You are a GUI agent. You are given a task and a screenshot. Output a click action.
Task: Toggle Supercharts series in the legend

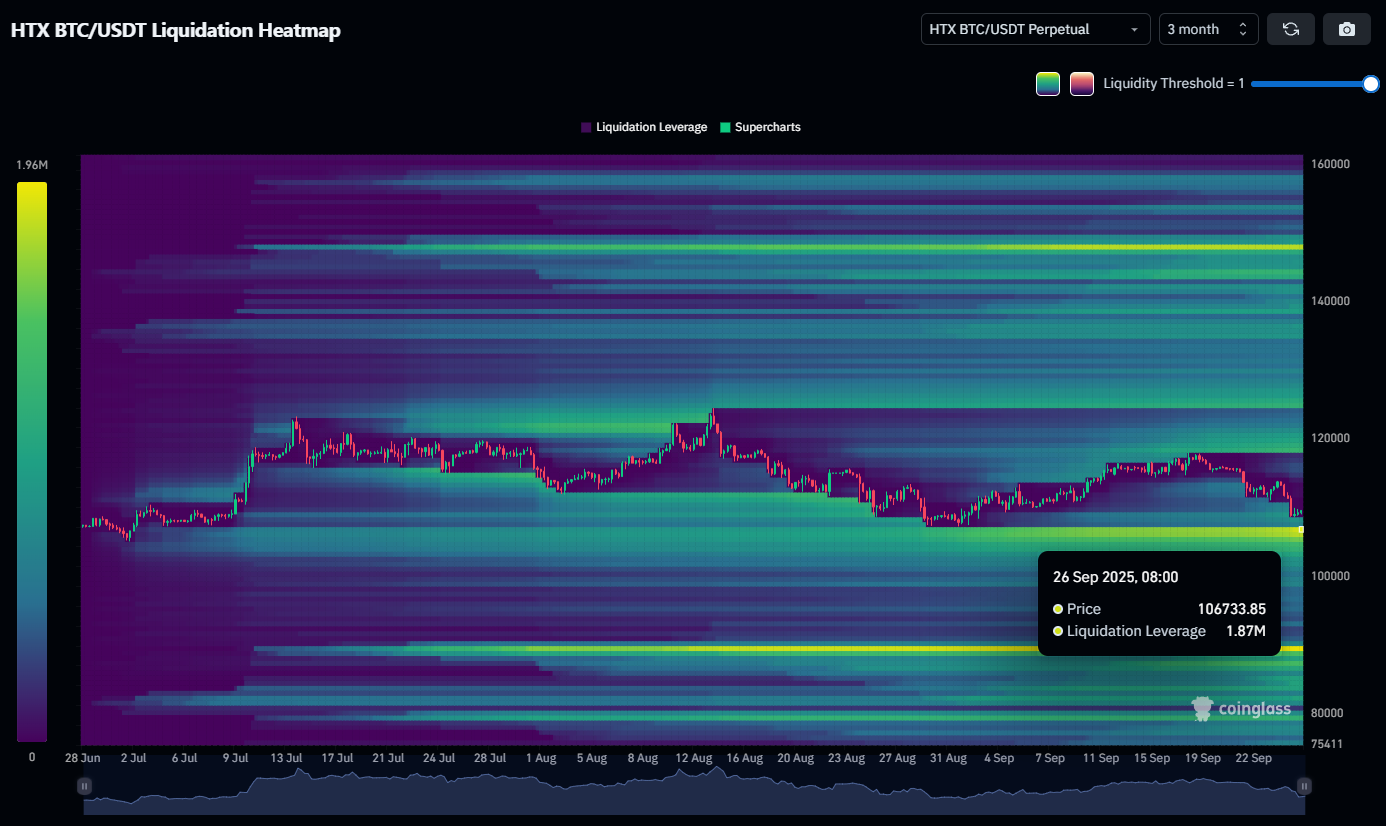pyautogui.click(x=767, y=127)
